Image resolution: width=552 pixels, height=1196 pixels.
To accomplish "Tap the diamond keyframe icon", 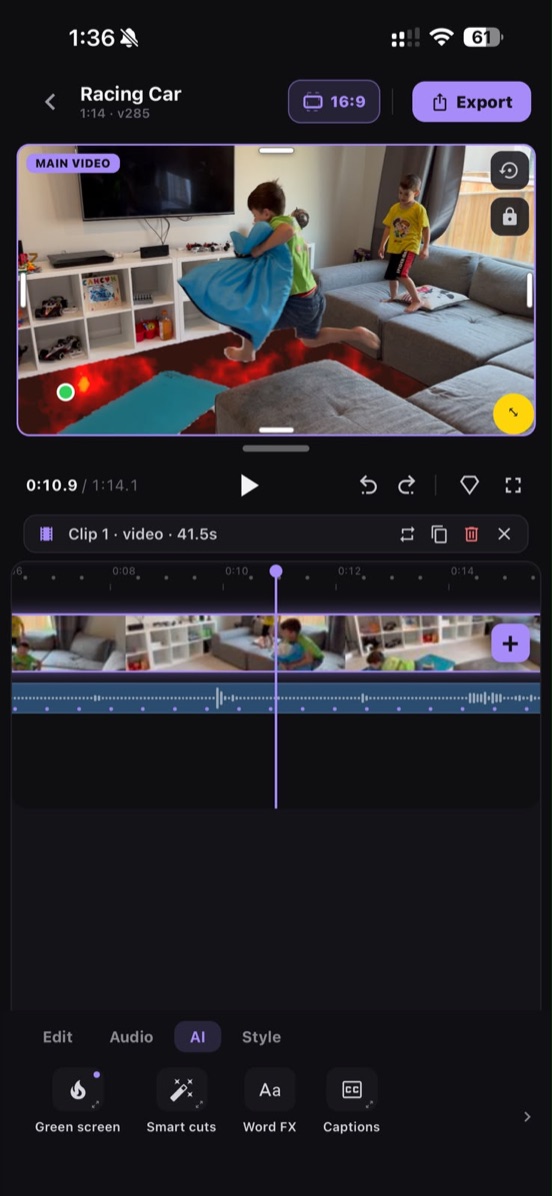I will [470, 485].
